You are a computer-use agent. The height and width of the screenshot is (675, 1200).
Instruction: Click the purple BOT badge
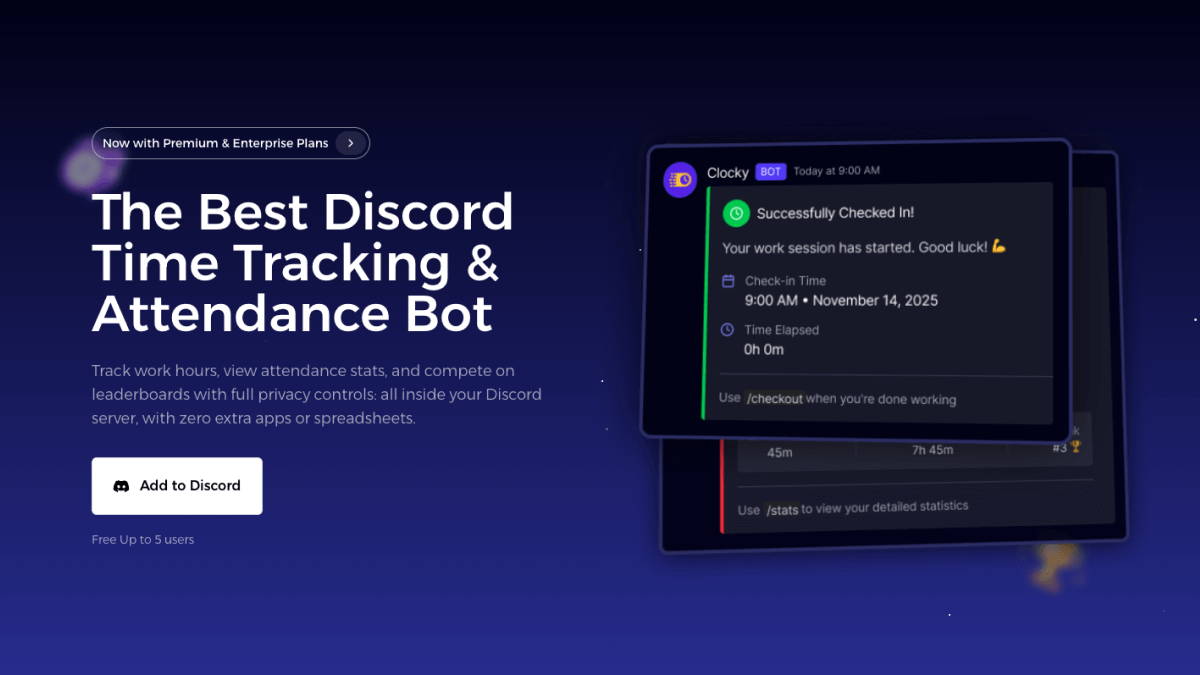[x=770, y=172]
